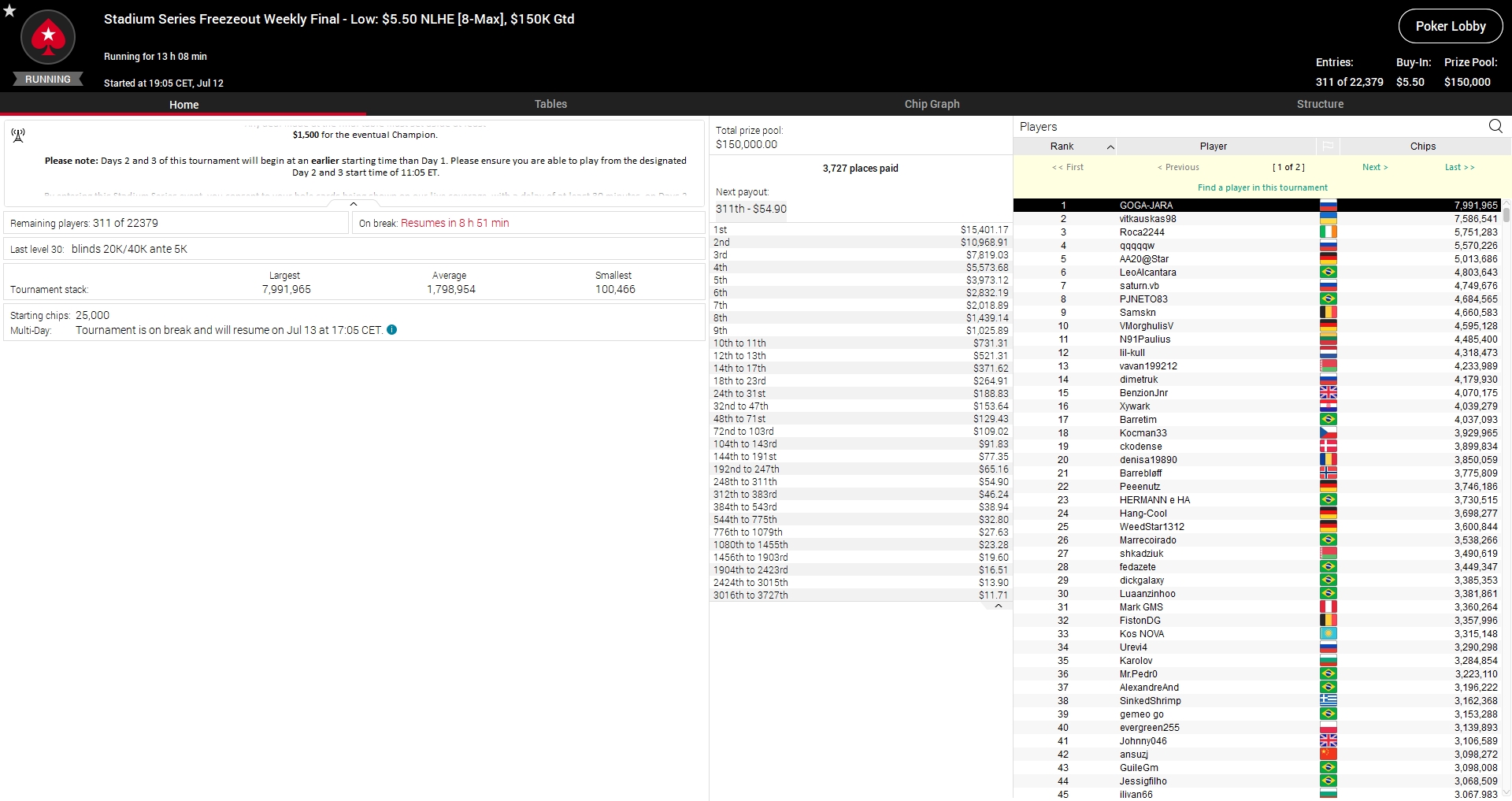Select player row VMorghulisV
This screenshot has height=801, width=1512.
(x=1257, y=326)
